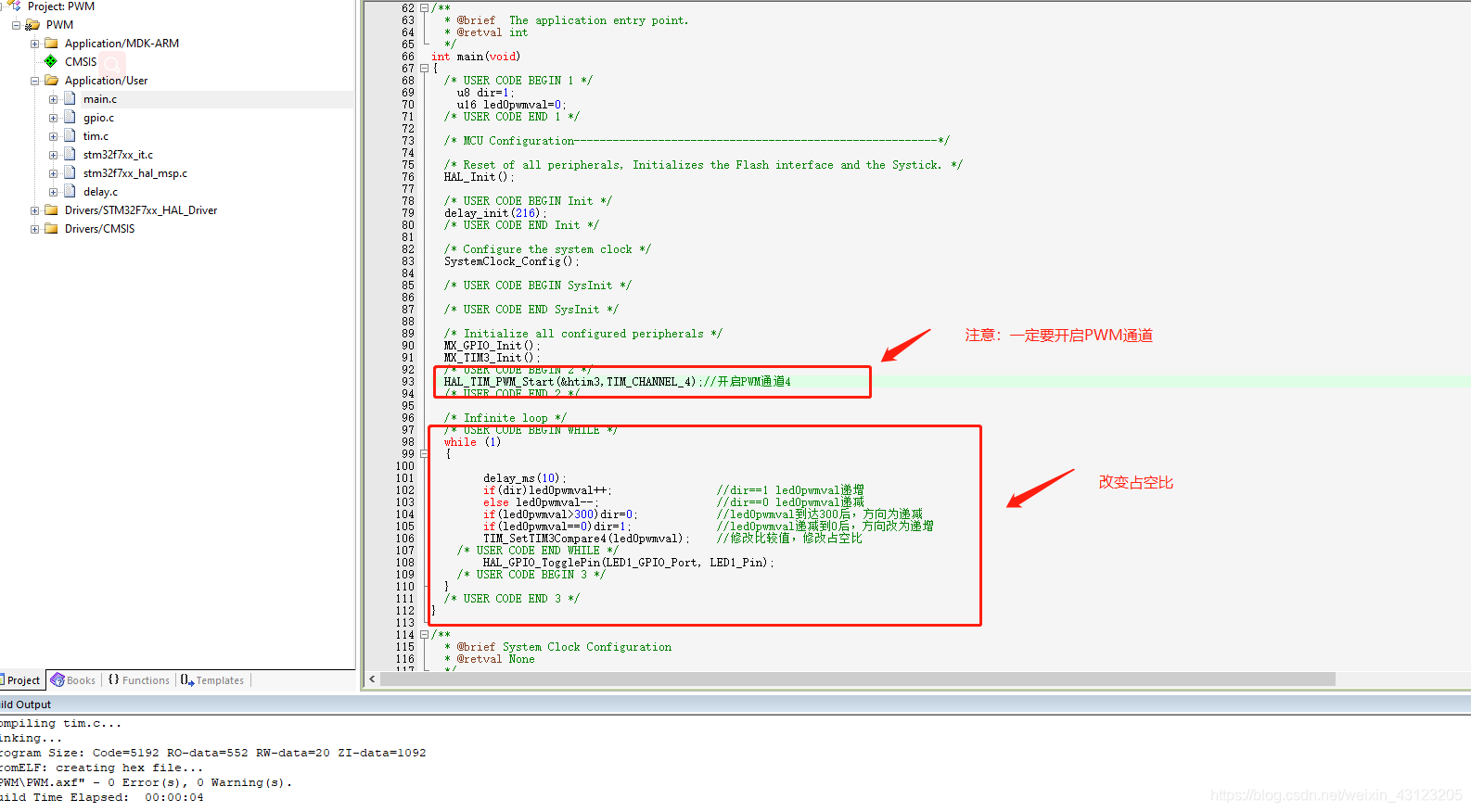The width and height of the screenshot is (1471, 812).
Task: Switch to the Project tab
Action: [22, 680]
